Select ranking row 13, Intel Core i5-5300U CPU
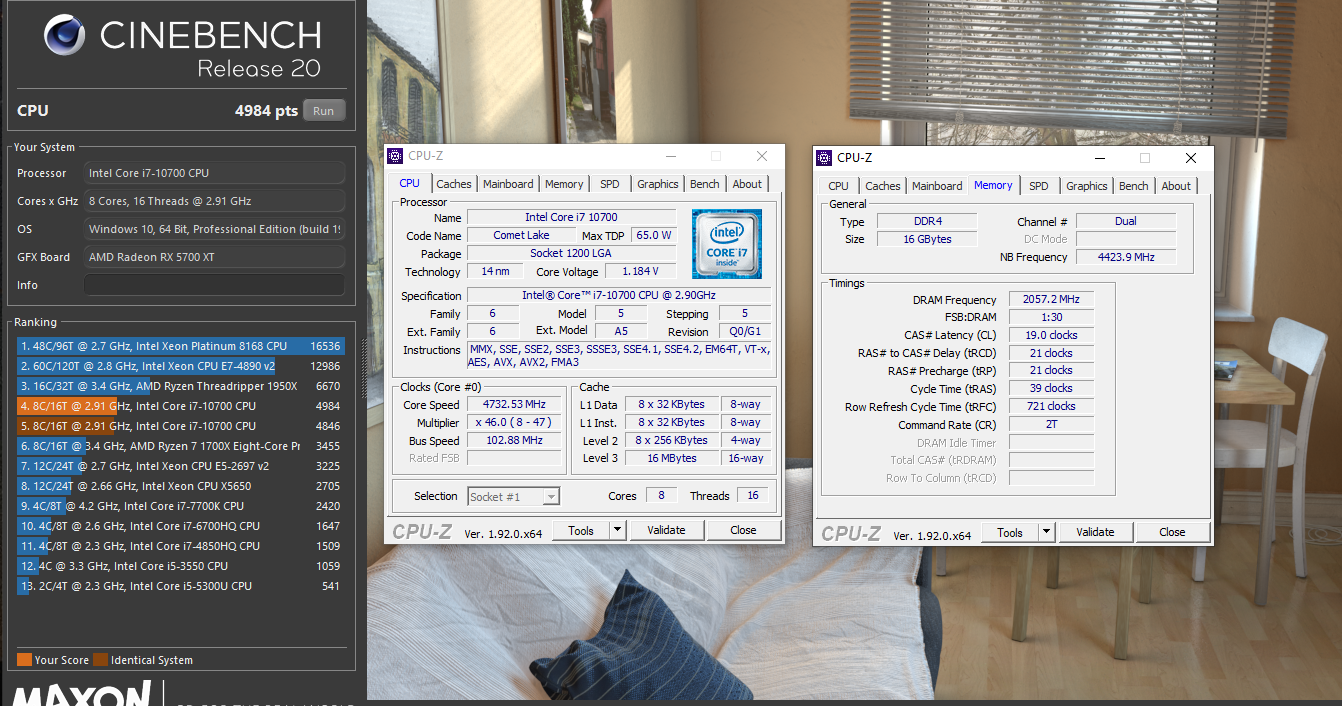 point(181,586)
